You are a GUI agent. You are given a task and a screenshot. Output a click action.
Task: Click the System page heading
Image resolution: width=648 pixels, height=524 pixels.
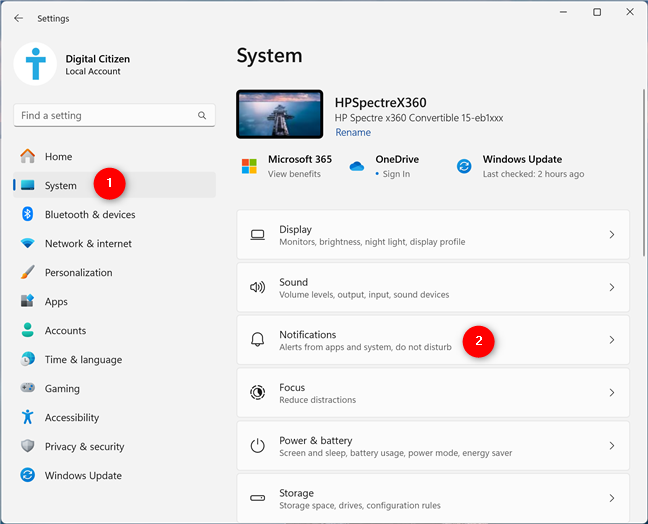269,56
